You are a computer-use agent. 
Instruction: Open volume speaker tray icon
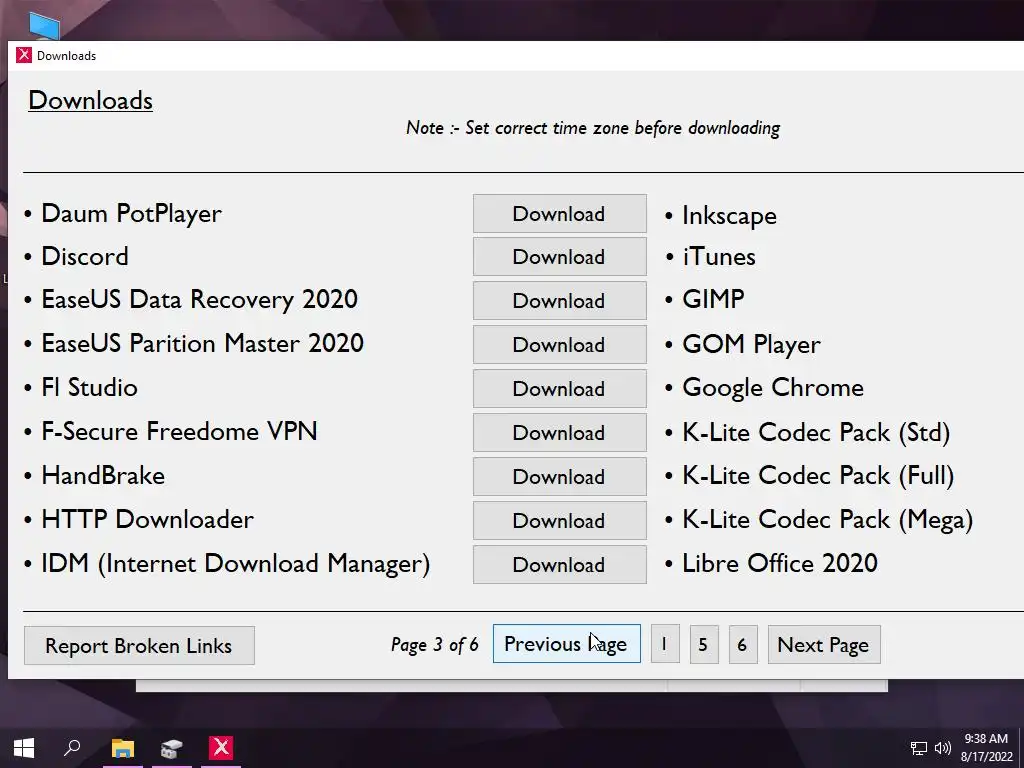tap(942, 748)
